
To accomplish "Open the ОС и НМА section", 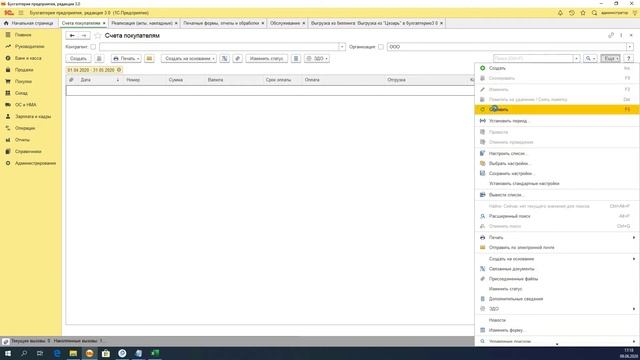I will click(x=25, y=105).
